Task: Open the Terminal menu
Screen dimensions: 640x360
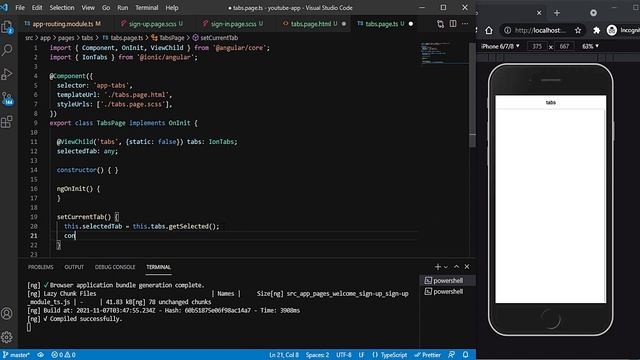Action: 147,8
